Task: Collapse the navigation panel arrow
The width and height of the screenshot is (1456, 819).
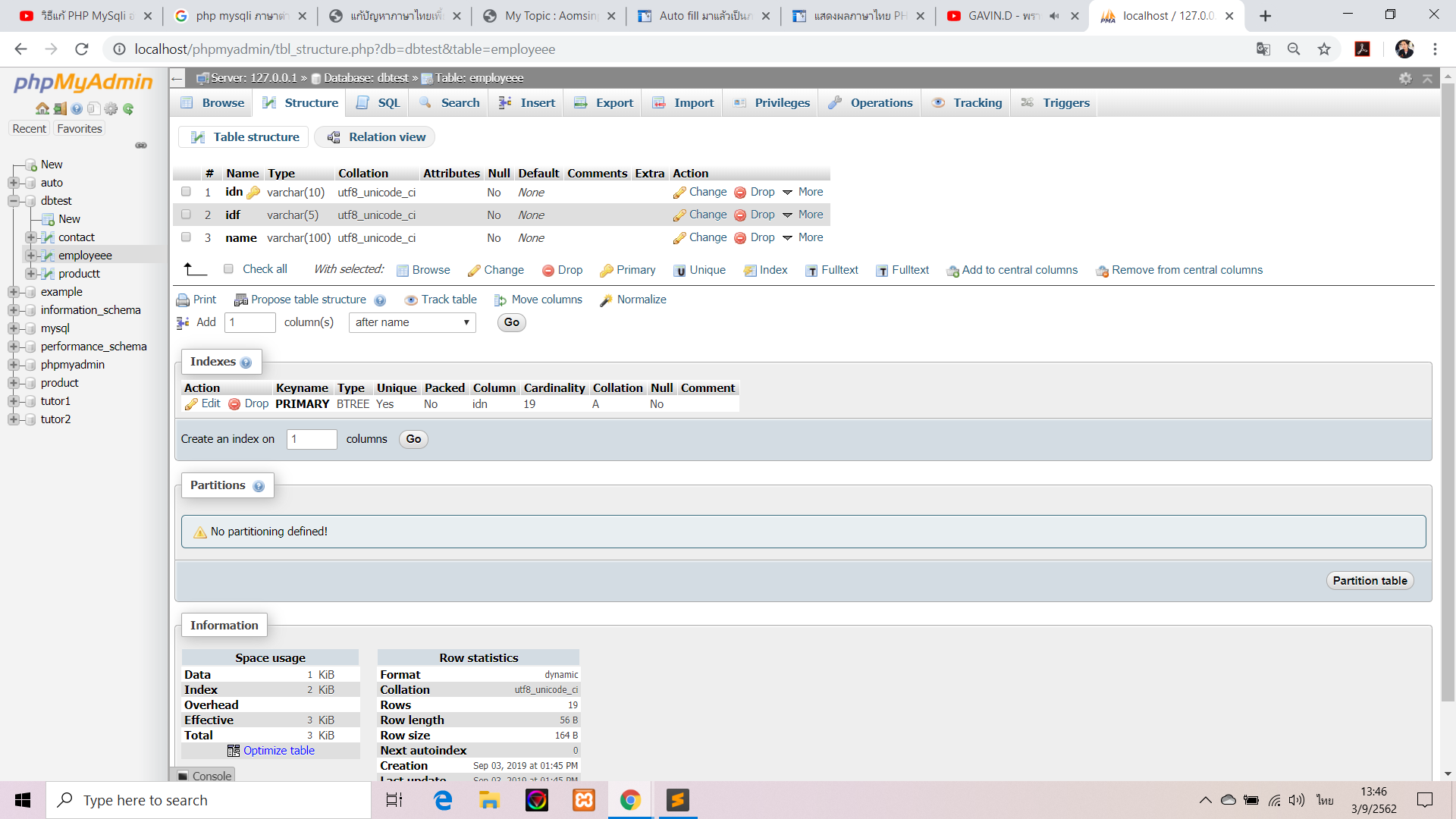Action: pos(177,78)
